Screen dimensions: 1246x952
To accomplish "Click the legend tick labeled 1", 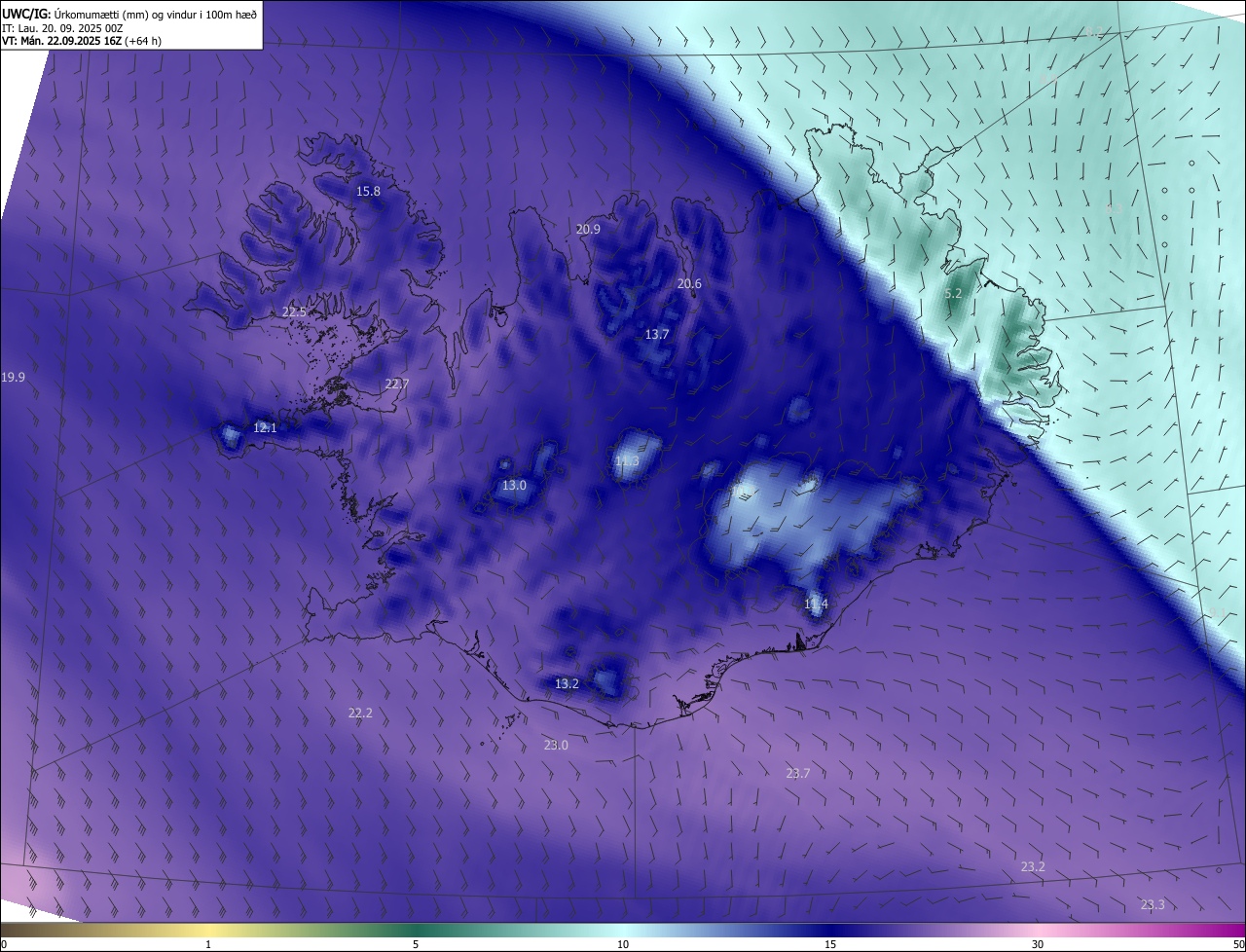I will coord(208,944).
